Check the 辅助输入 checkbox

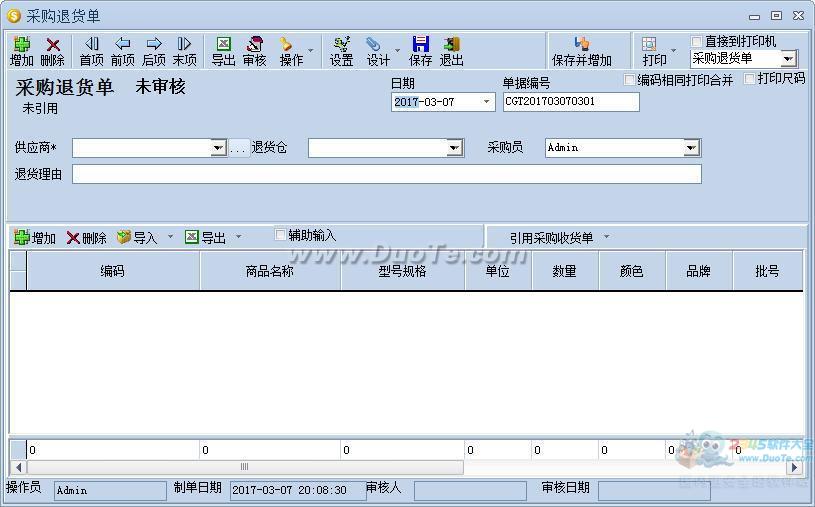281,235
